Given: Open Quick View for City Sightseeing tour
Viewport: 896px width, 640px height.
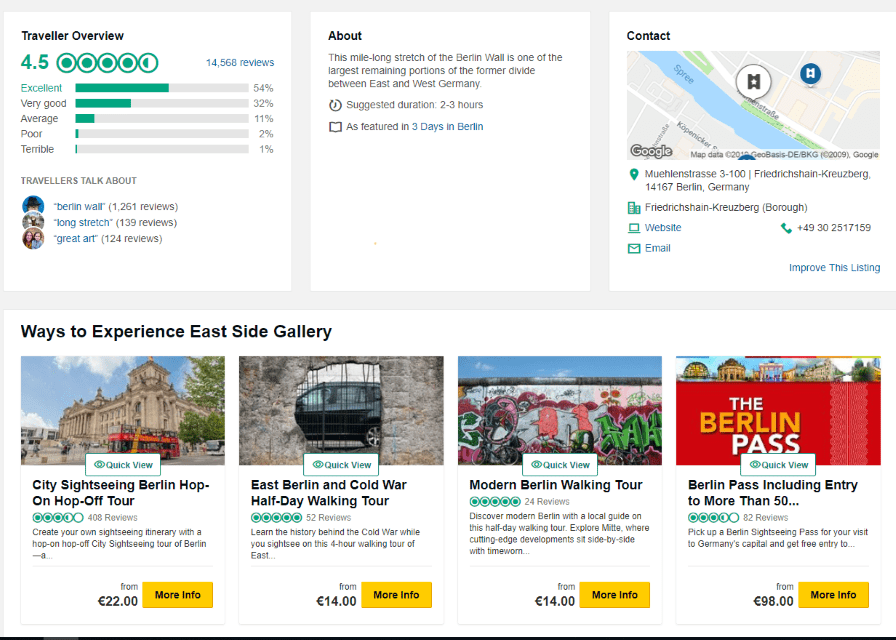Looking at the screenshot, I should (122, 465).
